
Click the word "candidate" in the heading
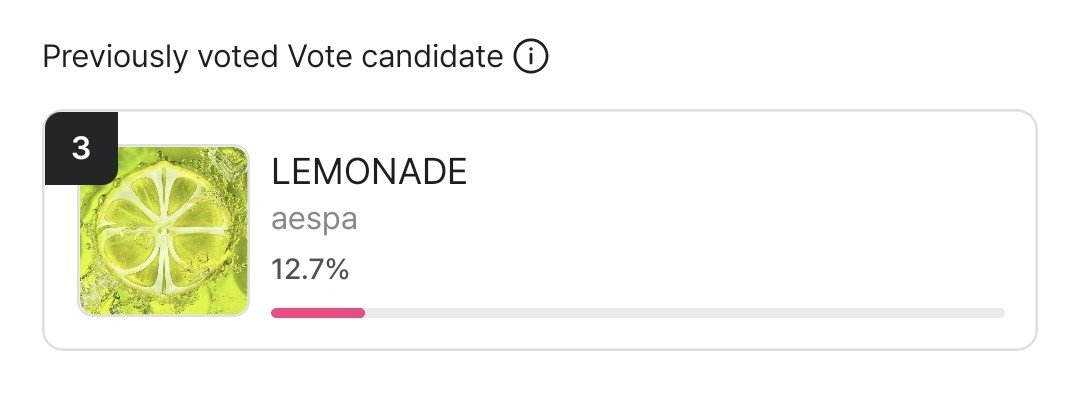433,56
